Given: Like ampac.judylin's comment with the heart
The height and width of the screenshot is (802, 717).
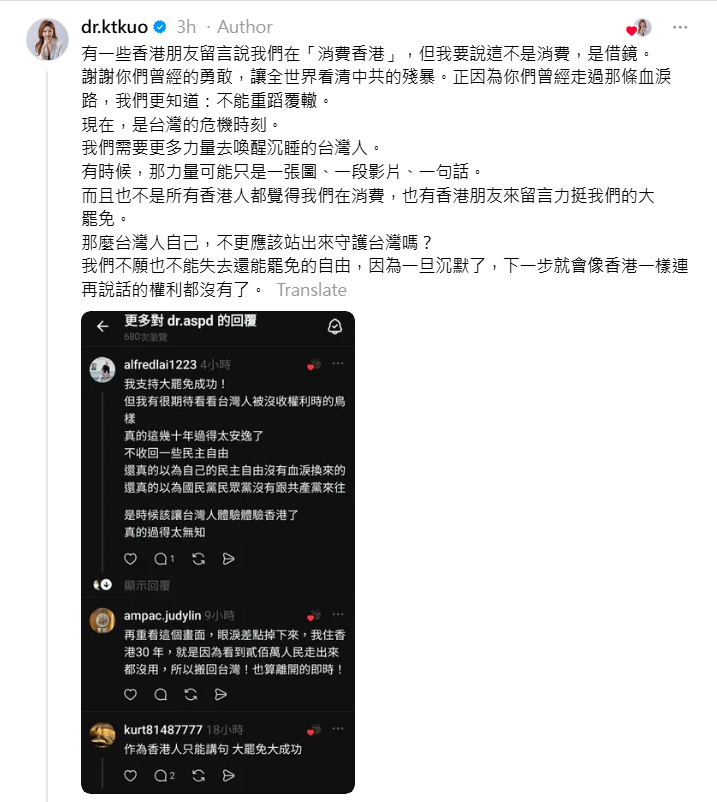Looking at the screenshot, I should pos(130,695).
